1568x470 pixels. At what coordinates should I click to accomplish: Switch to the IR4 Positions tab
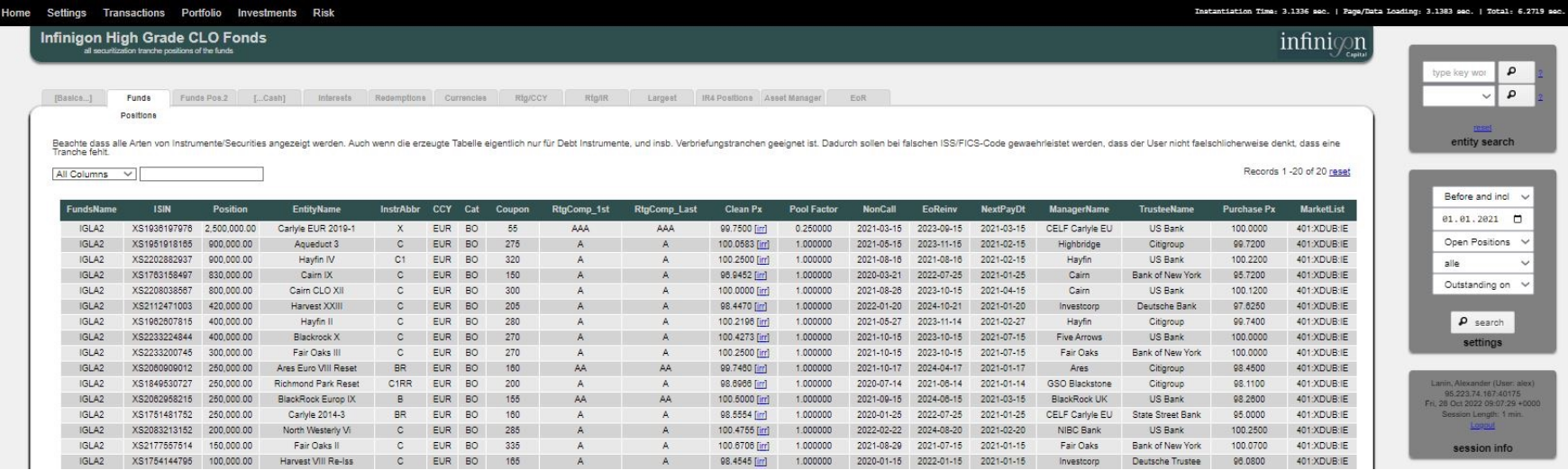pyautogui.click(x=727, y=98)
